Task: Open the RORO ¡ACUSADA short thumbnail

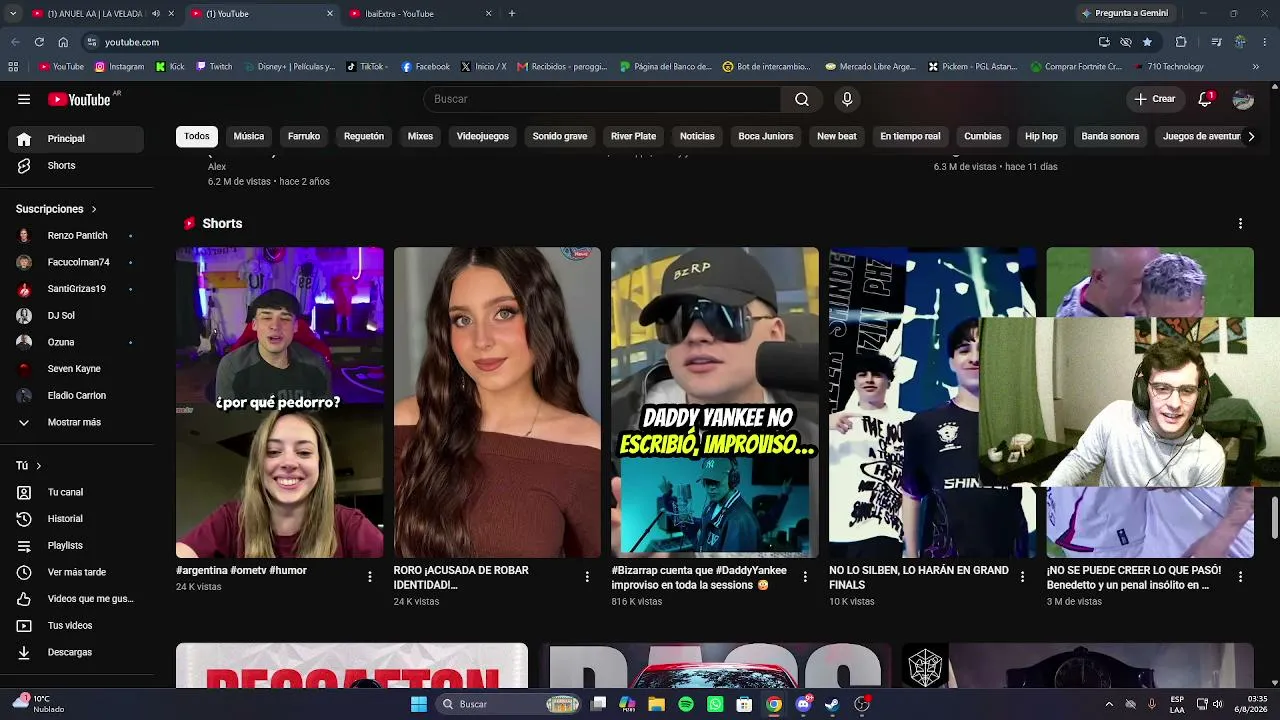Action: pyautogui.click(x=497, y=402)
